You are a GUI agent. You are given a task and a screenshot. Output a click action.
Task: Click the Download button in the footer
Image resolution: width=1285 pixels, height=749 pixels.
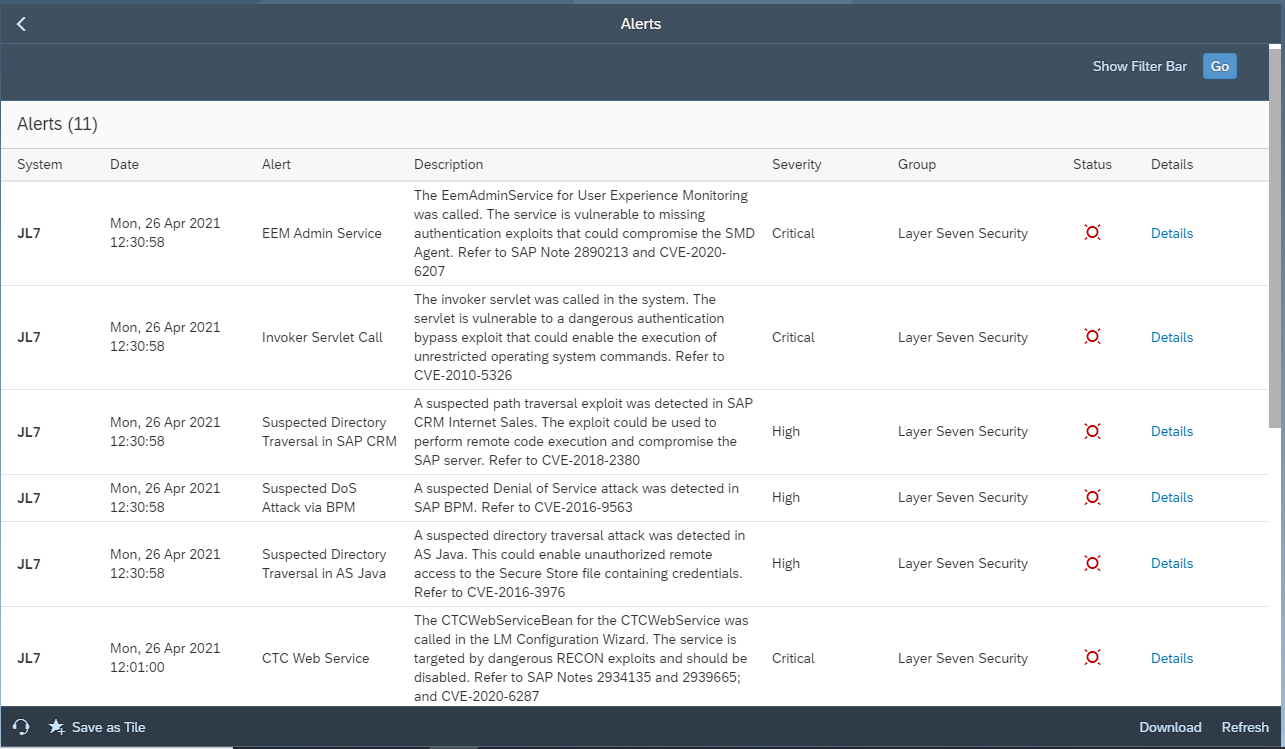click(x=1170, y=727)
